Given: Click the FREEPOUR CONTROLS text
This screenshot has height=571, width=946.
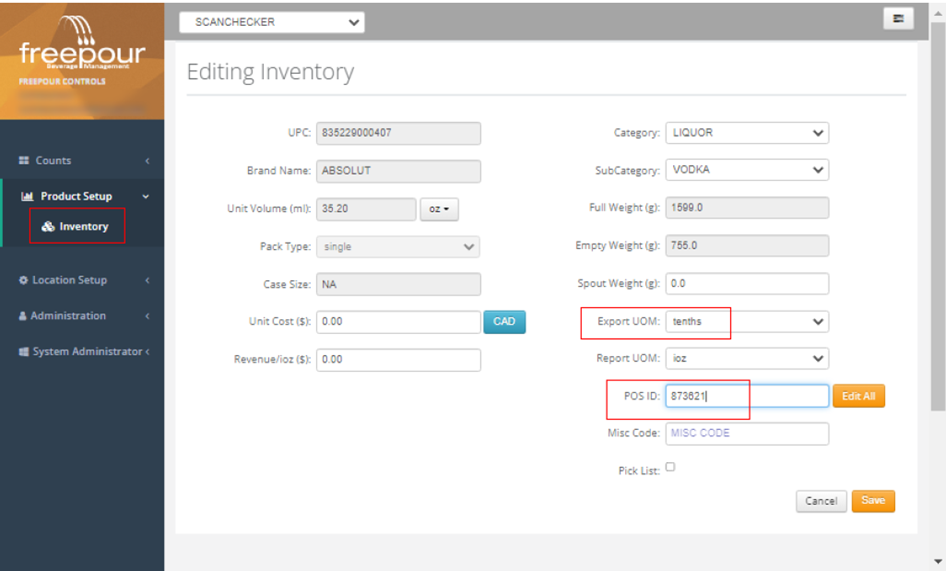Looking at the screenshot, I should pyautogui.click(x=62, y=81).
